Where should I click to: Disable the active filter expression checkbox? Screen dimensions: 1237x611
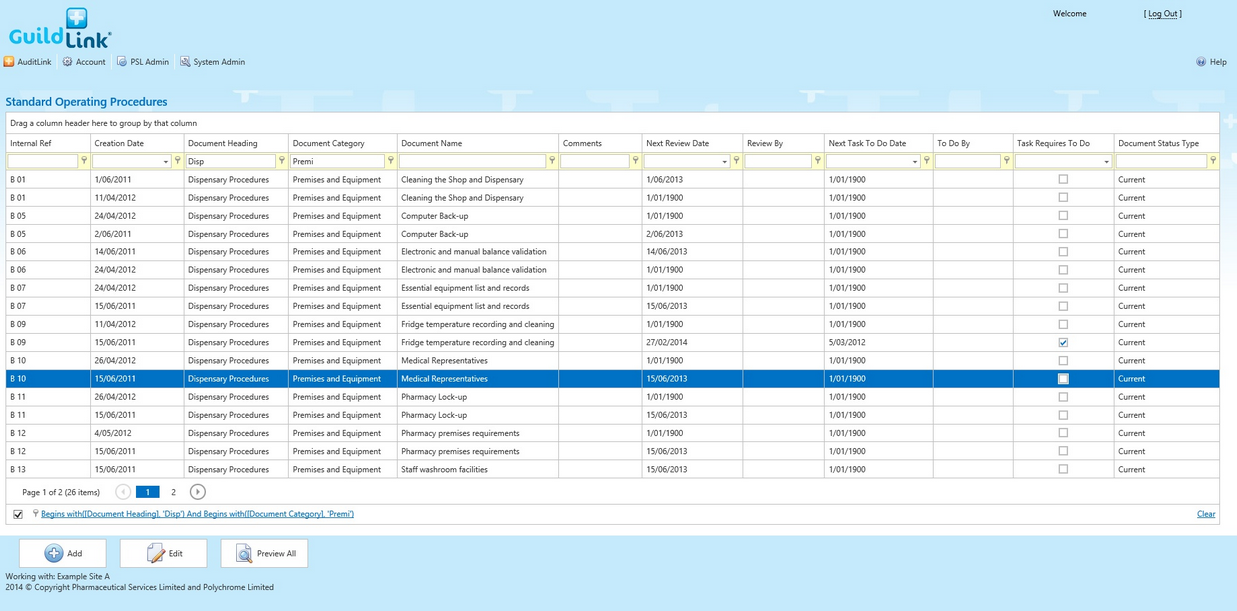point(18,514)
